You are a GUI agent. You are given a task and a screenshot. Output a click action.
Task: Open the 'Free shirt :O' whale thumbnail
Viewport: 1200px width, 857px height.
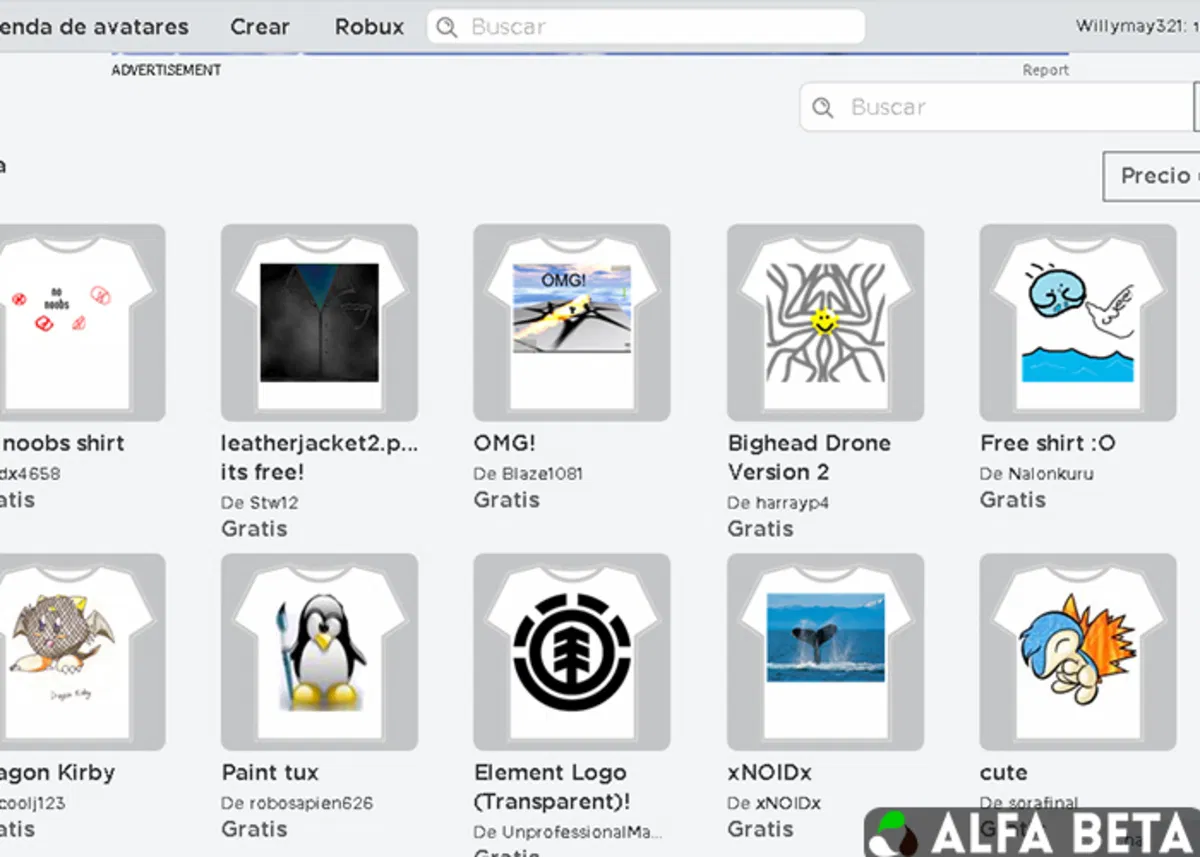[x=1077, y=320]
